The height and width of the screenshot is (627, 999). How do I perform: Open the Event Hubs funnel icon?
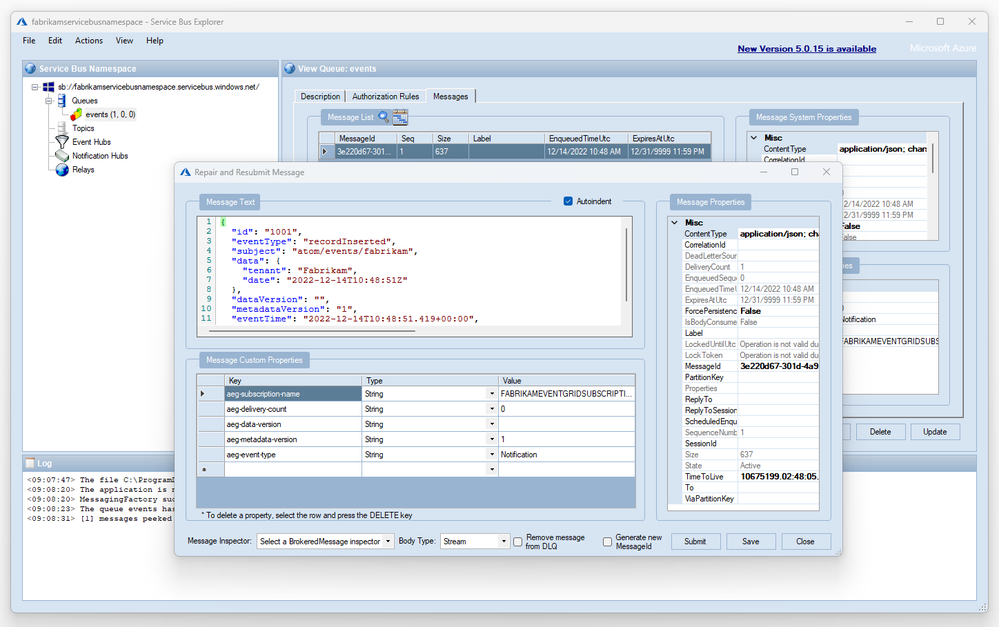[x=62, y=142]
